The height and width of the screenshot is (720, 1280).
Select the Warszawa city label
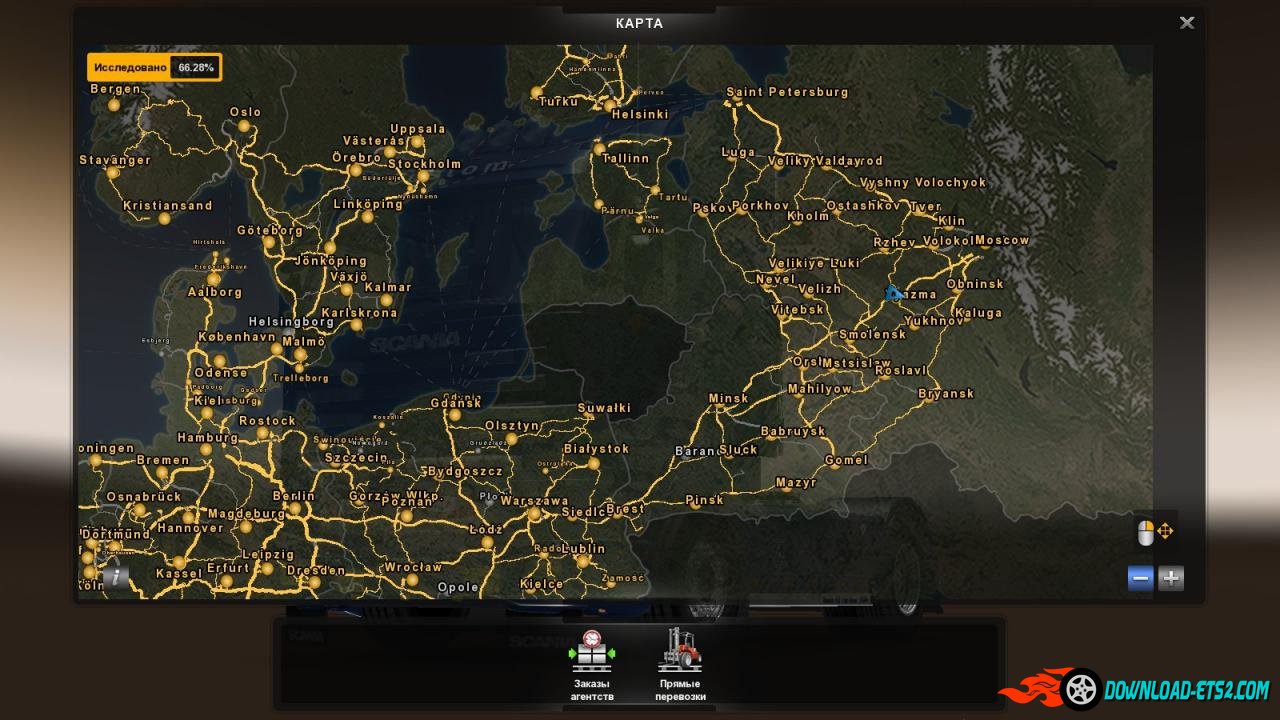click(534, 501)
